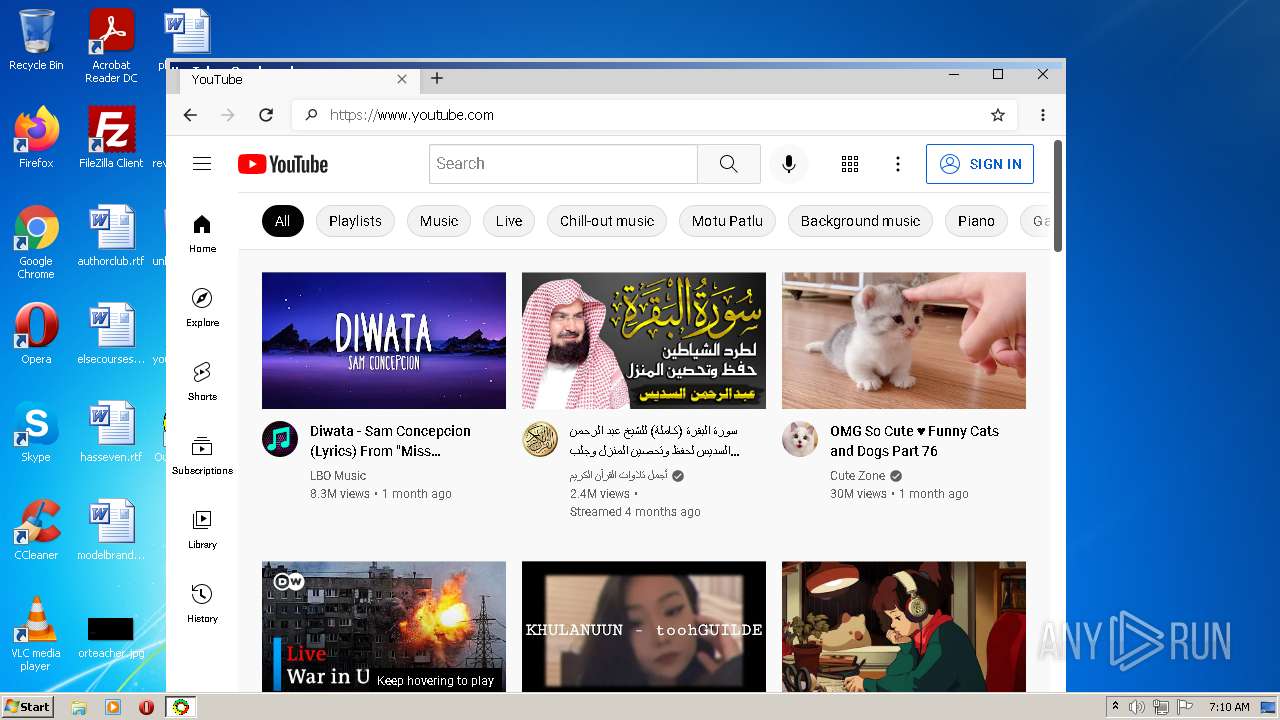The image size is (1280, 720).
Task: Click the search magnifier button
Action: click(x=728, y=164)
